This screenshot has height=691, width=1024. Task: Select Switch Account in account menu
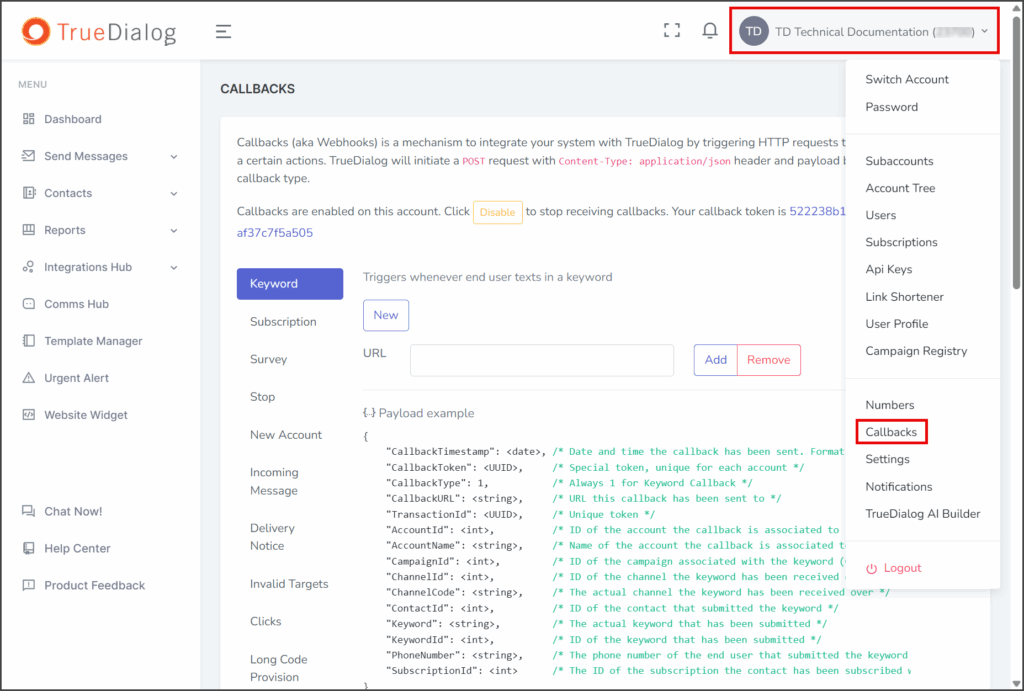coord(906,79)
